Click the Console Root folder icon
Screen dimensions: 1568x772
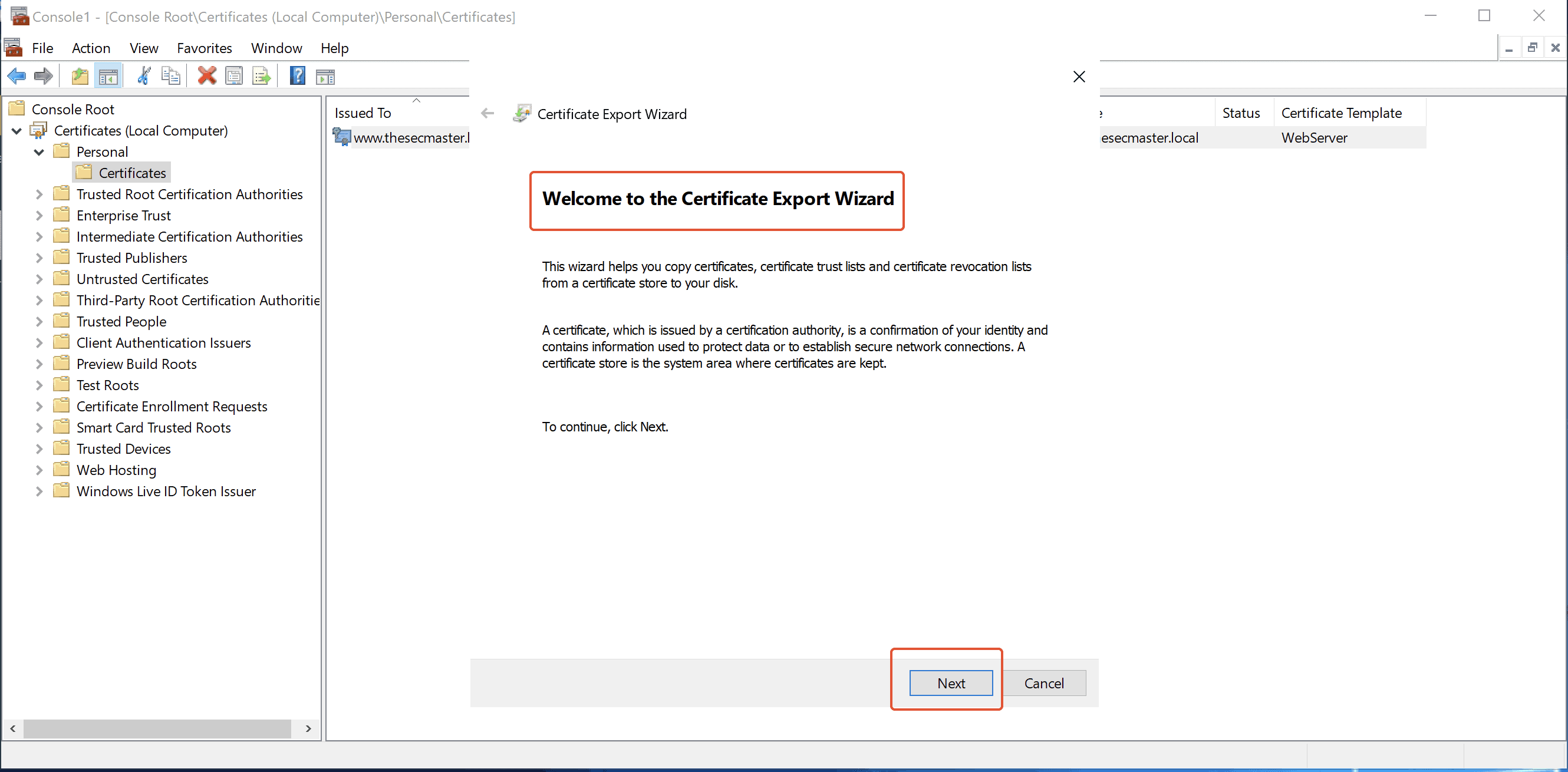[x=17, y=109]
